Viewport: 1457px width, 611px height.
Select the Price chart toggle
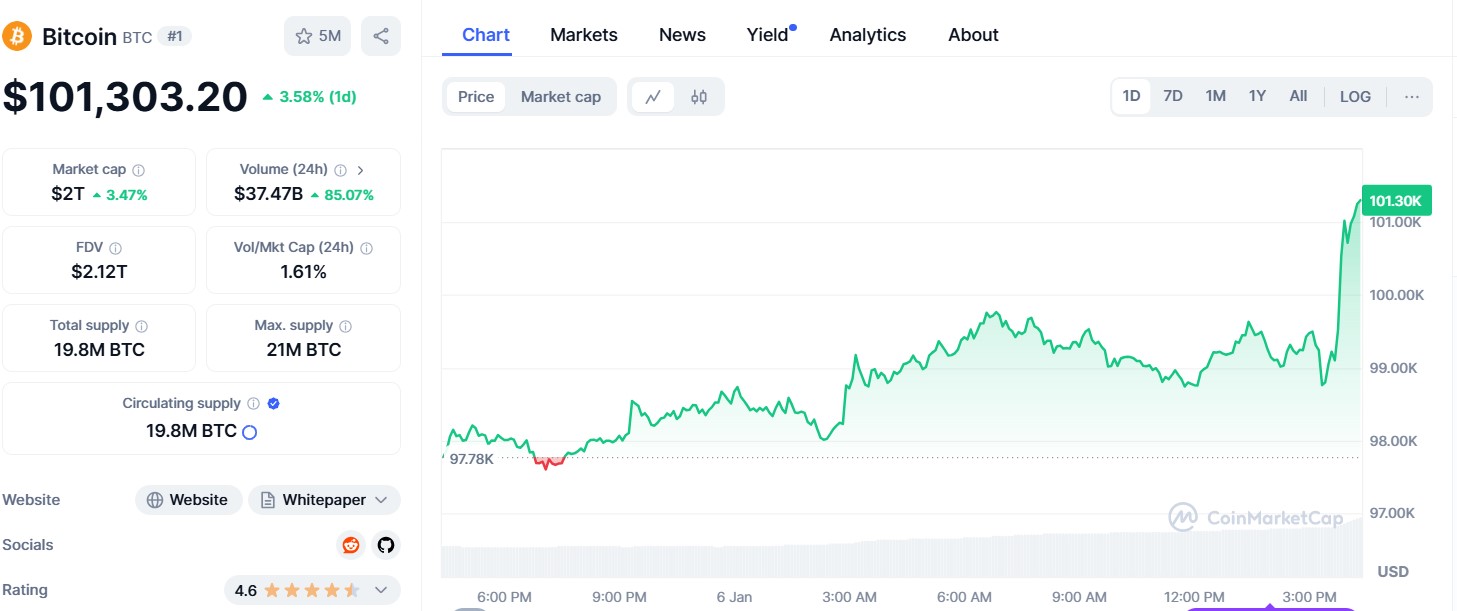476,97
